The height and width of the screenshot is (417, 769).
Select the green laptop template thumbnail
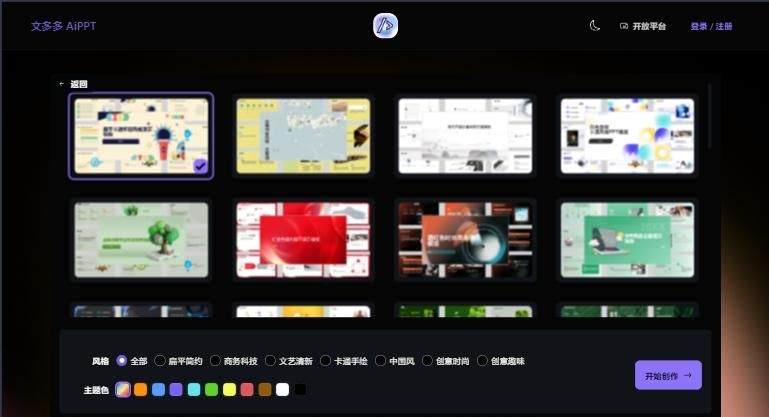628,240
